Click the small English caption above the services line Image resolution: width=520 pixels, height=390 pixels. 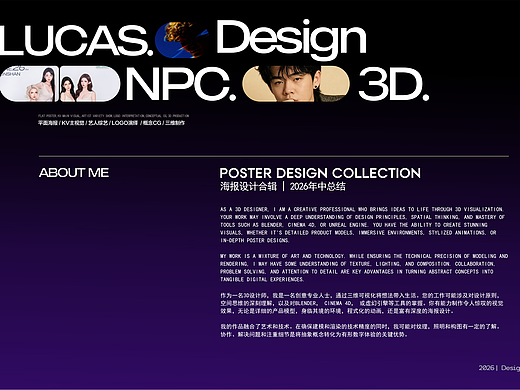click(x=113, y=116)
